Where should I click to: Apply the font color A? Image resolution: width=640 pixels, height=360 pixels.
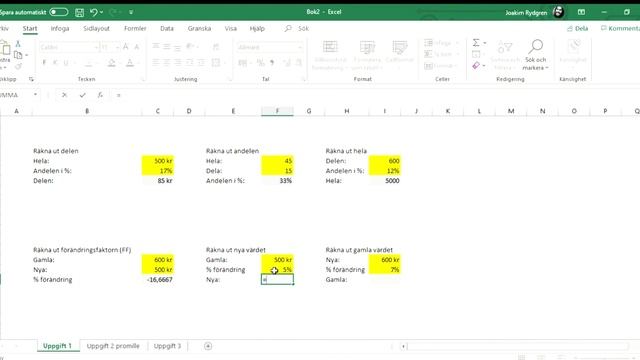[x=129, y=63]
